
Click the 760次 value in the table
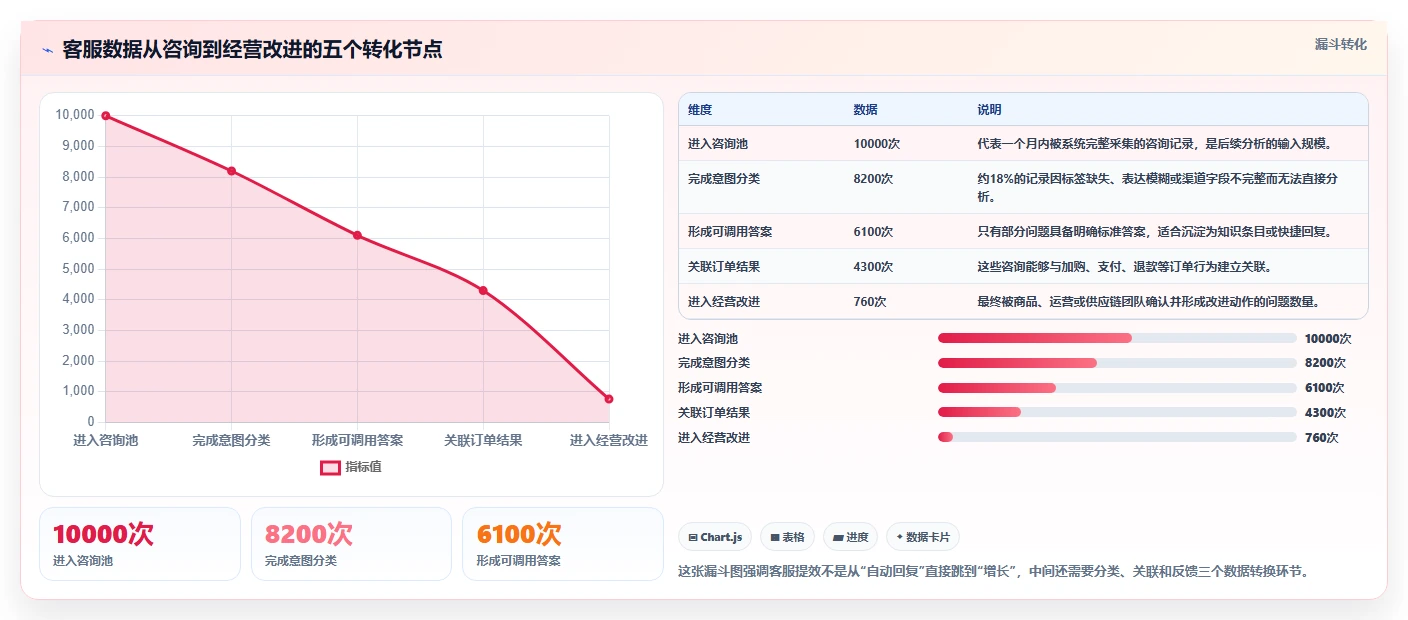click(870, 302)
